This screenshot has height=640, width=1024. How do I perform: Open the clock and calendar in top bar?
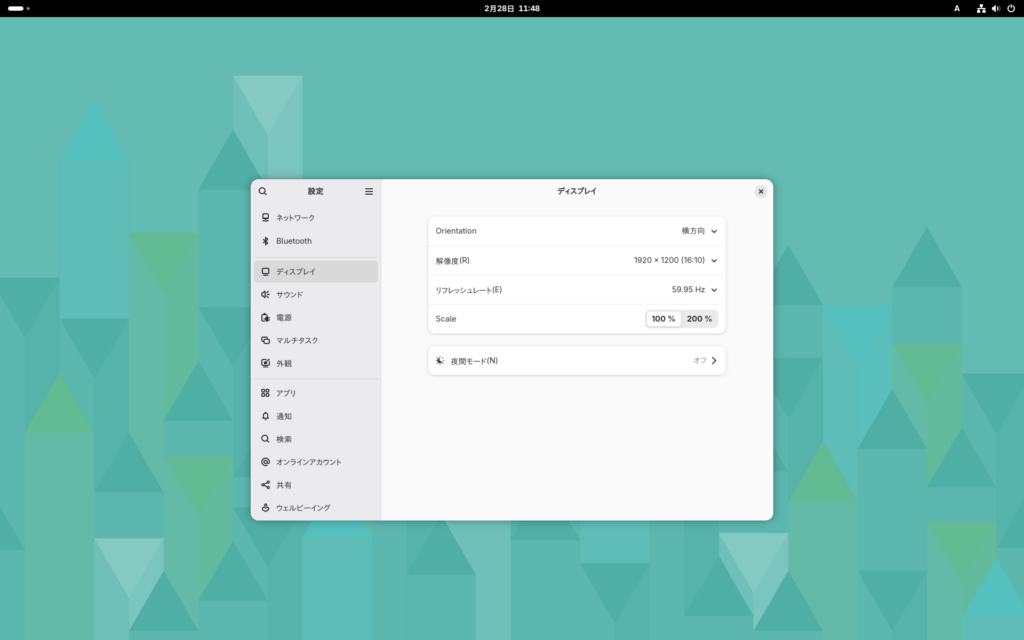(512, 8)
